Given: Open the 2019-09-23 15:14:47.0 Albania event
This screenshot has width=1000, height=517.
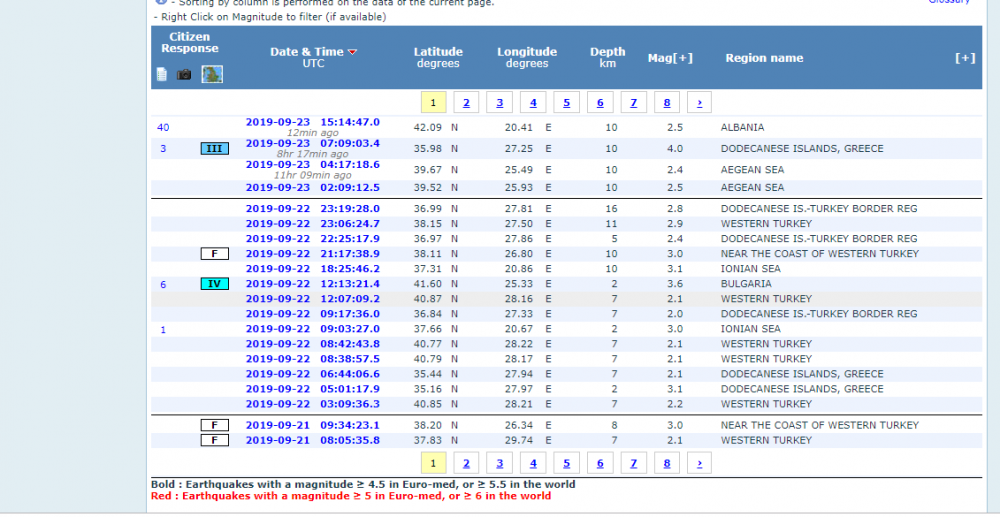Looking at the screenshot, I should pos(312,122).
